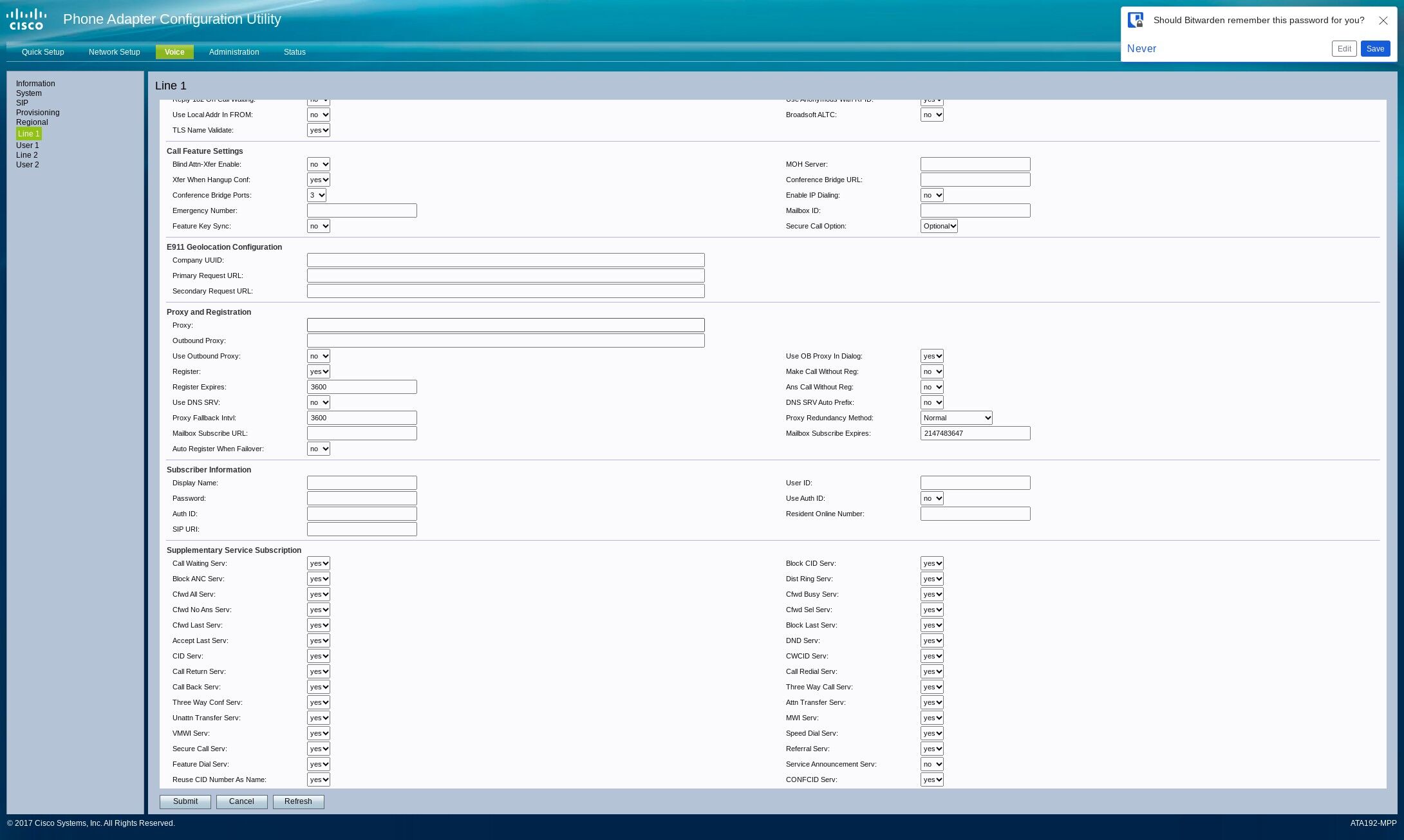Open Xfer When Hangup Conf dropdown
1404x840 pixels.
(x=319, y=180)
